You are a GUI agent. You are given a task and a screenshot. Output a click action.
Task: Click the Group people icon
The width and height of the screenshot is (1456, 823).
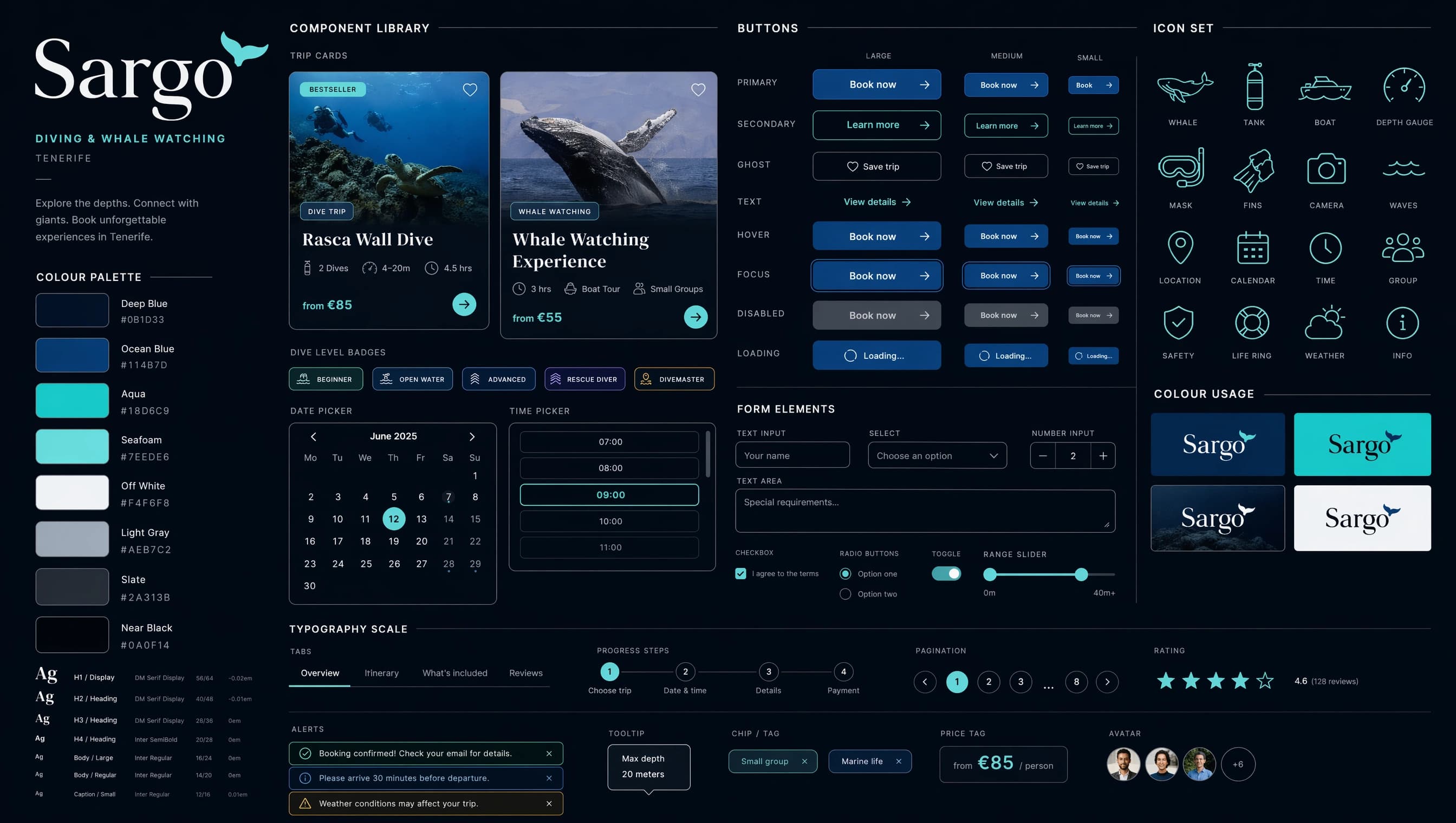tap(1403, 247)
